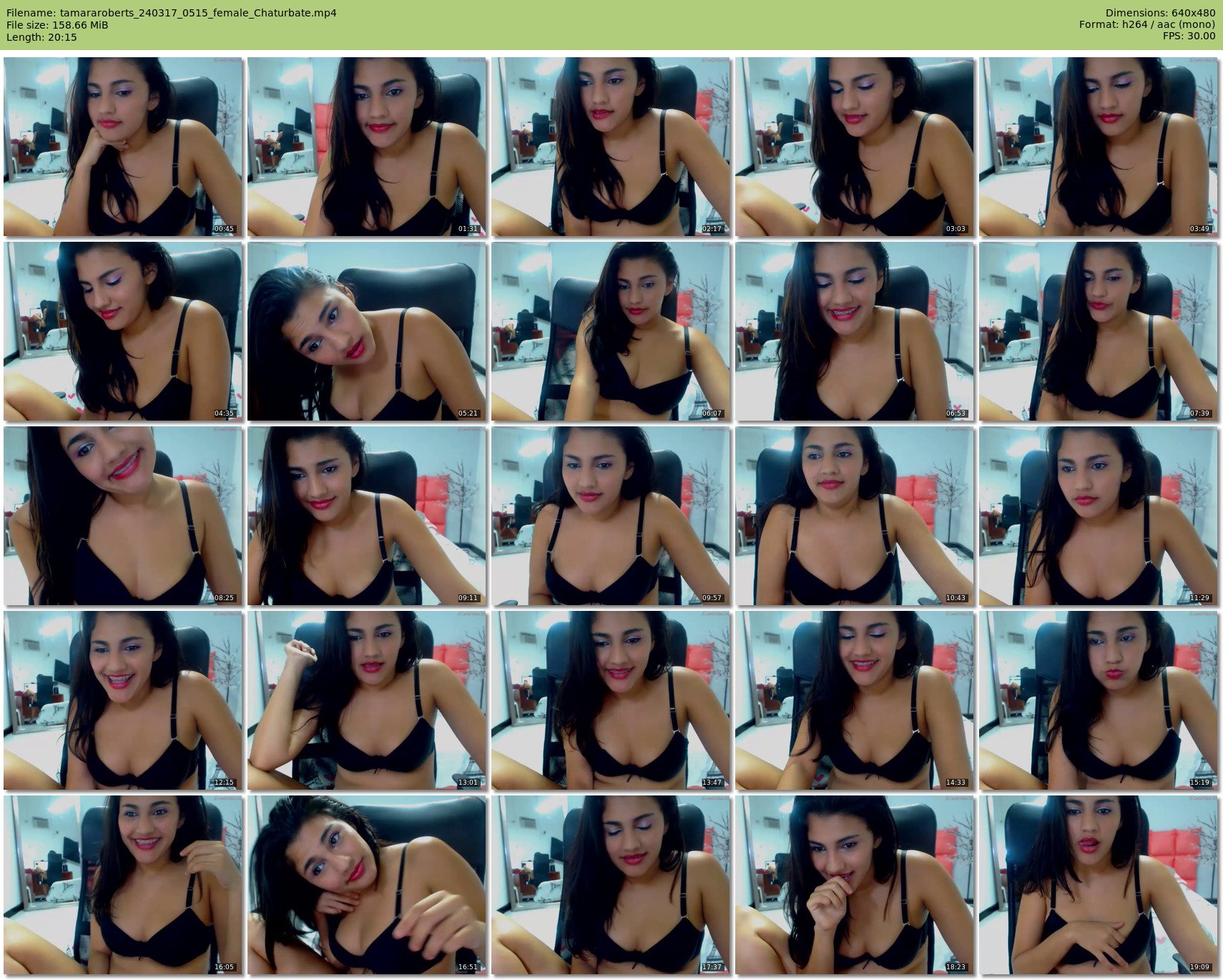
Task: Click the frame stamped 18:23
Action: coord(855,885)
